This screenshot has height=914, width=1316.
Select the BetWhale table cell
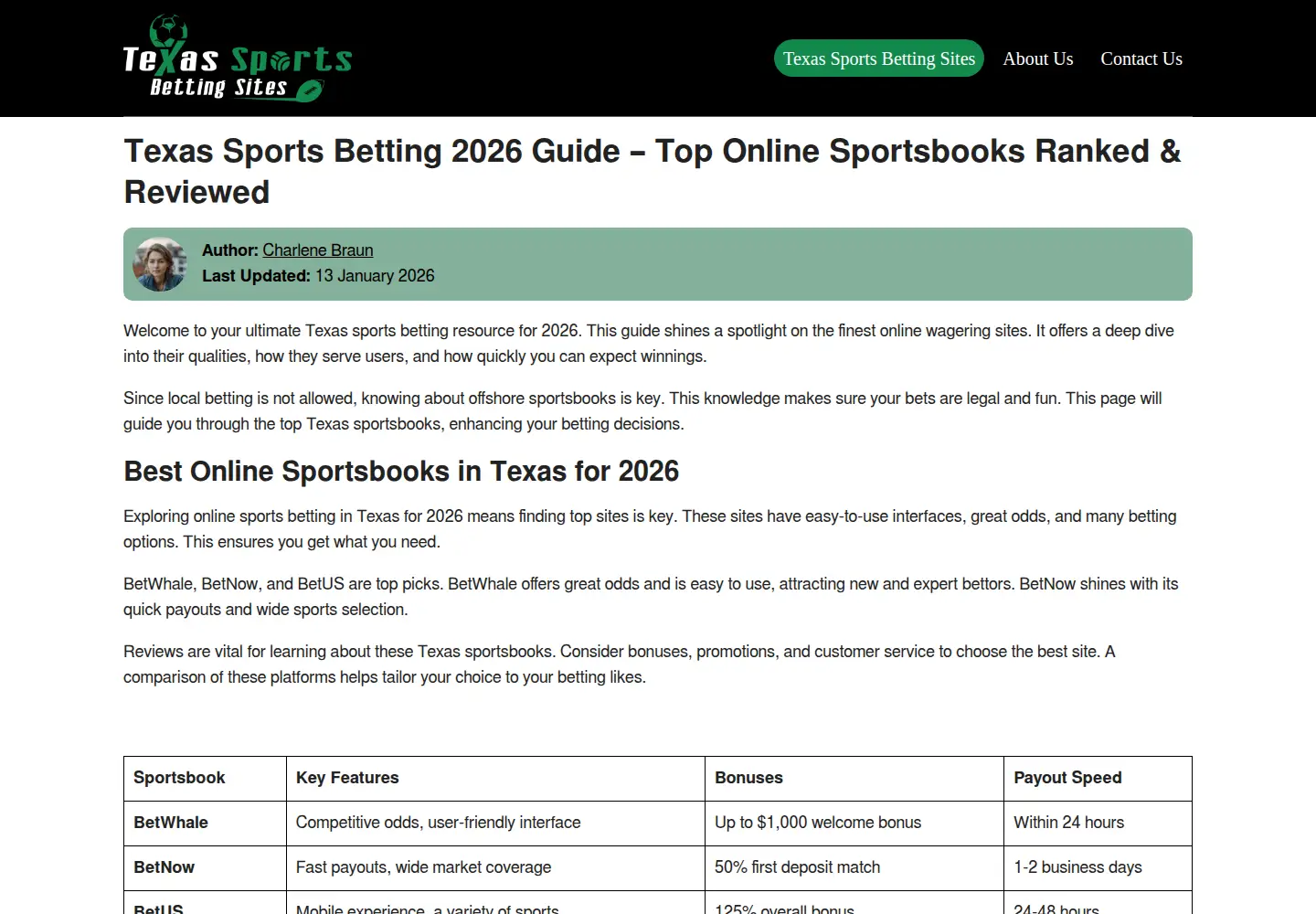pos(205,824)
